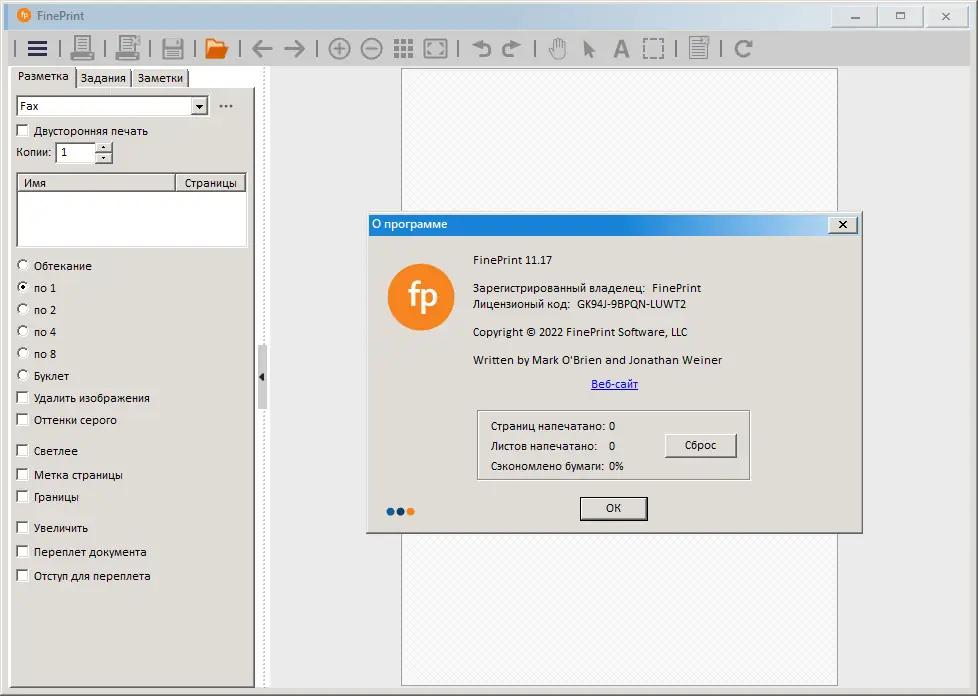Select the по 4 layout option
978x696 pixels.
click(x=22, y=331)
